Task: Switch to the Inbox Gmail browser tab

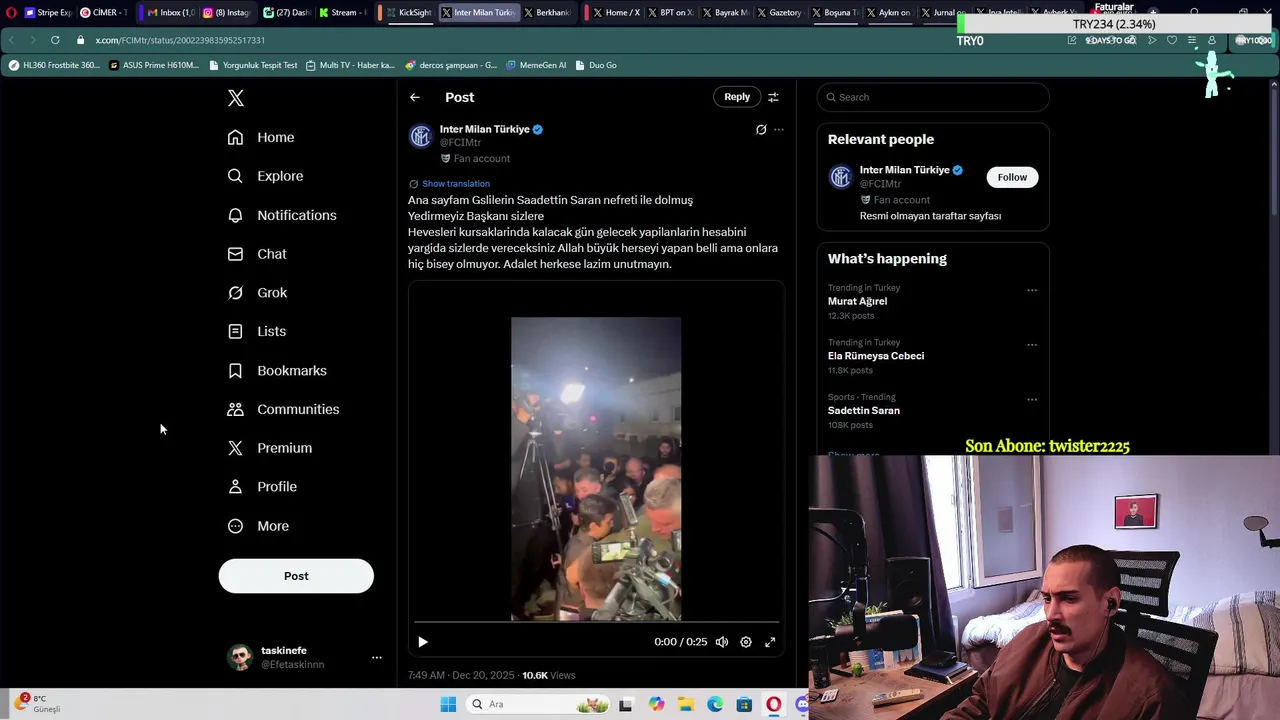Action: (x=169, y=13)
